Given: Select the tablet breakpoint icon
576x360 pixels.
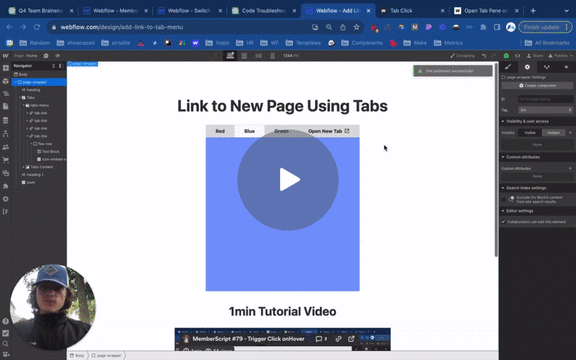Looking at the screenshot, I should click(x=244, y=56).
